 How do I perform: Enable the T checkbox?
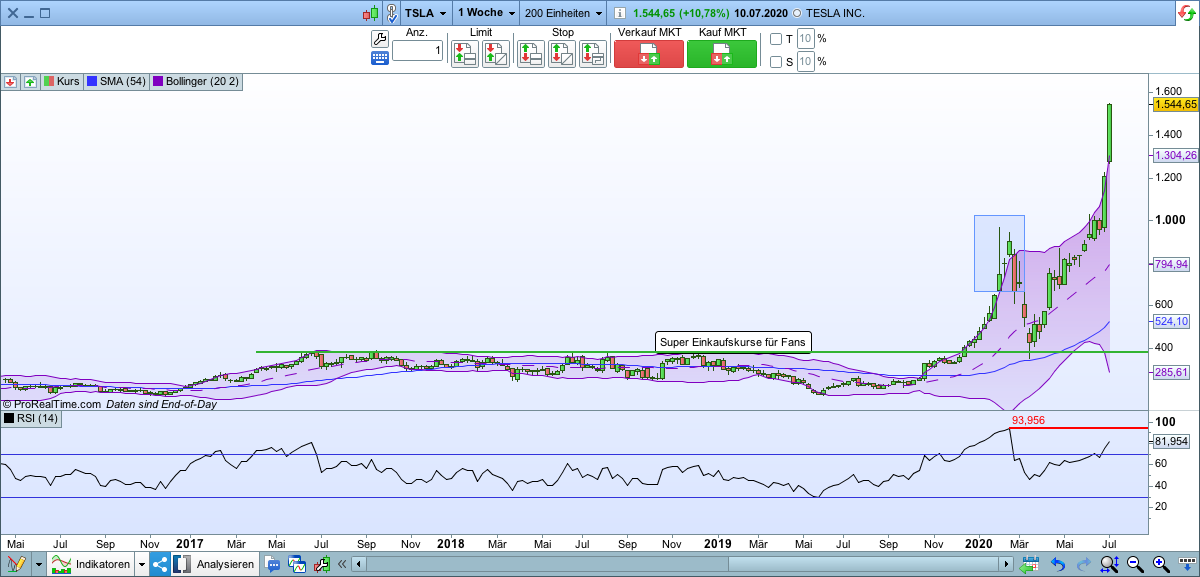pos(775,38)
